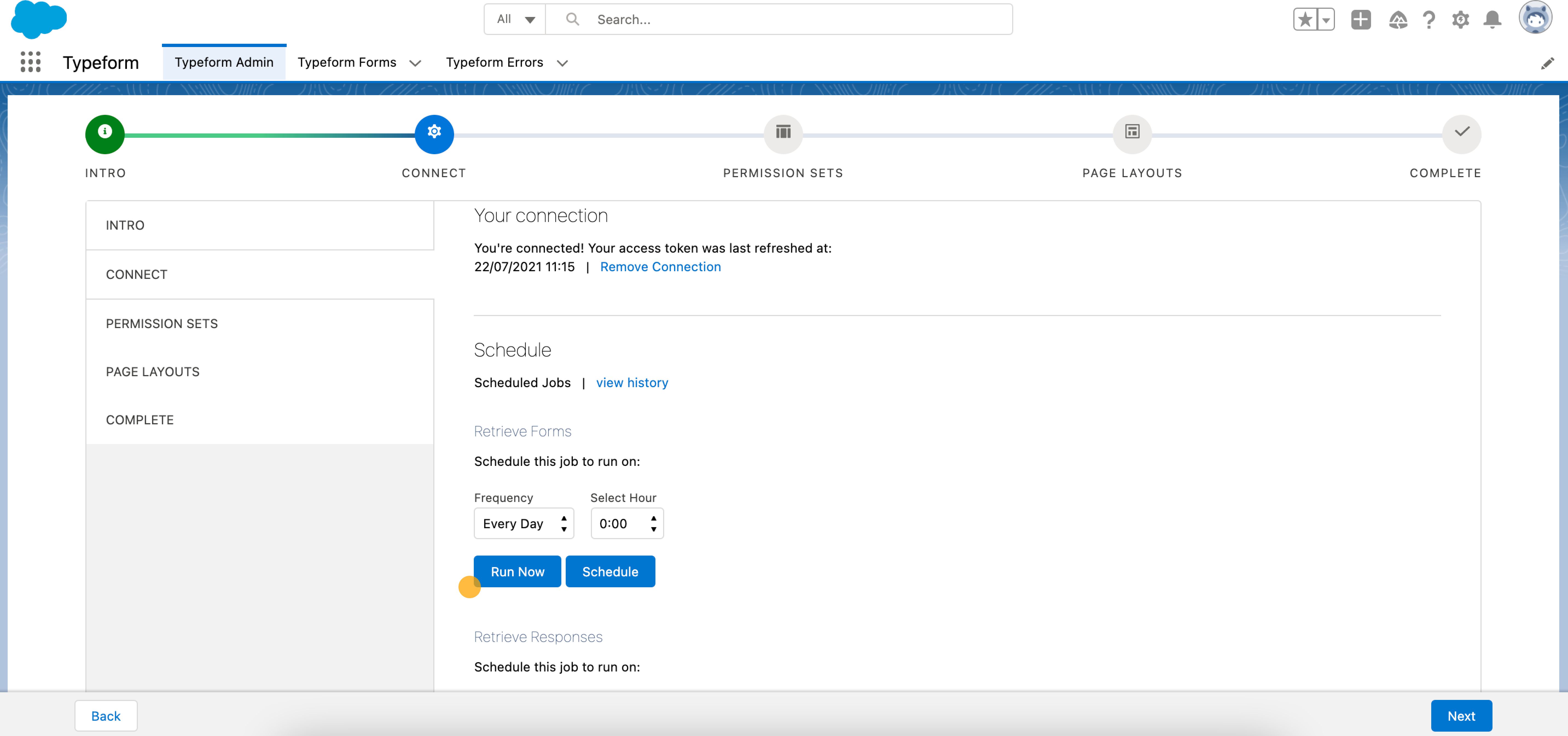Open the Notifications bell icon
This screenshot has height=736, width=1568.
1492,19
